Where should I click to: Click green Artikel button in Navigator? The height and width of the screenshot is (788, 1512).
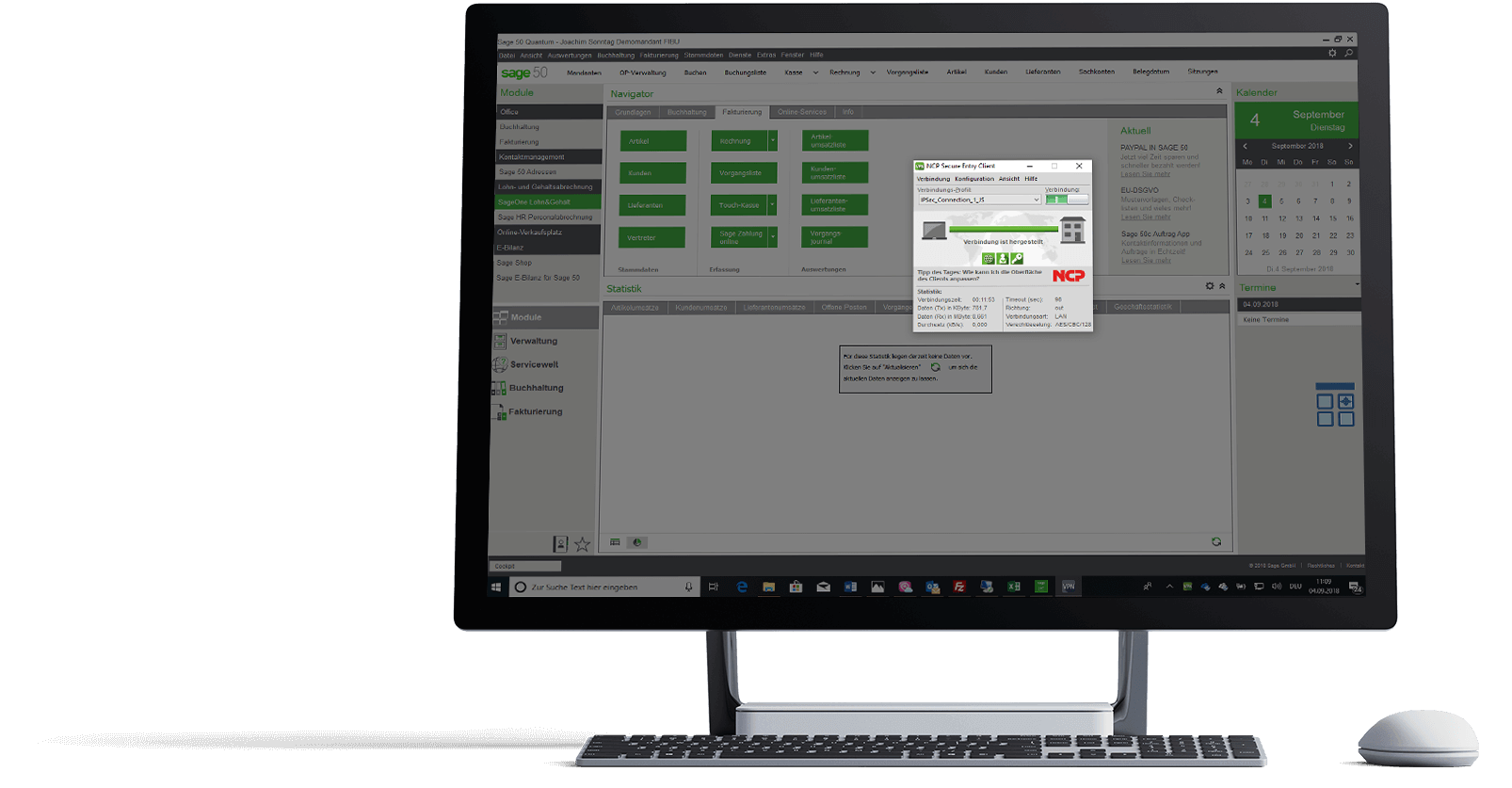tap(653, 141)
